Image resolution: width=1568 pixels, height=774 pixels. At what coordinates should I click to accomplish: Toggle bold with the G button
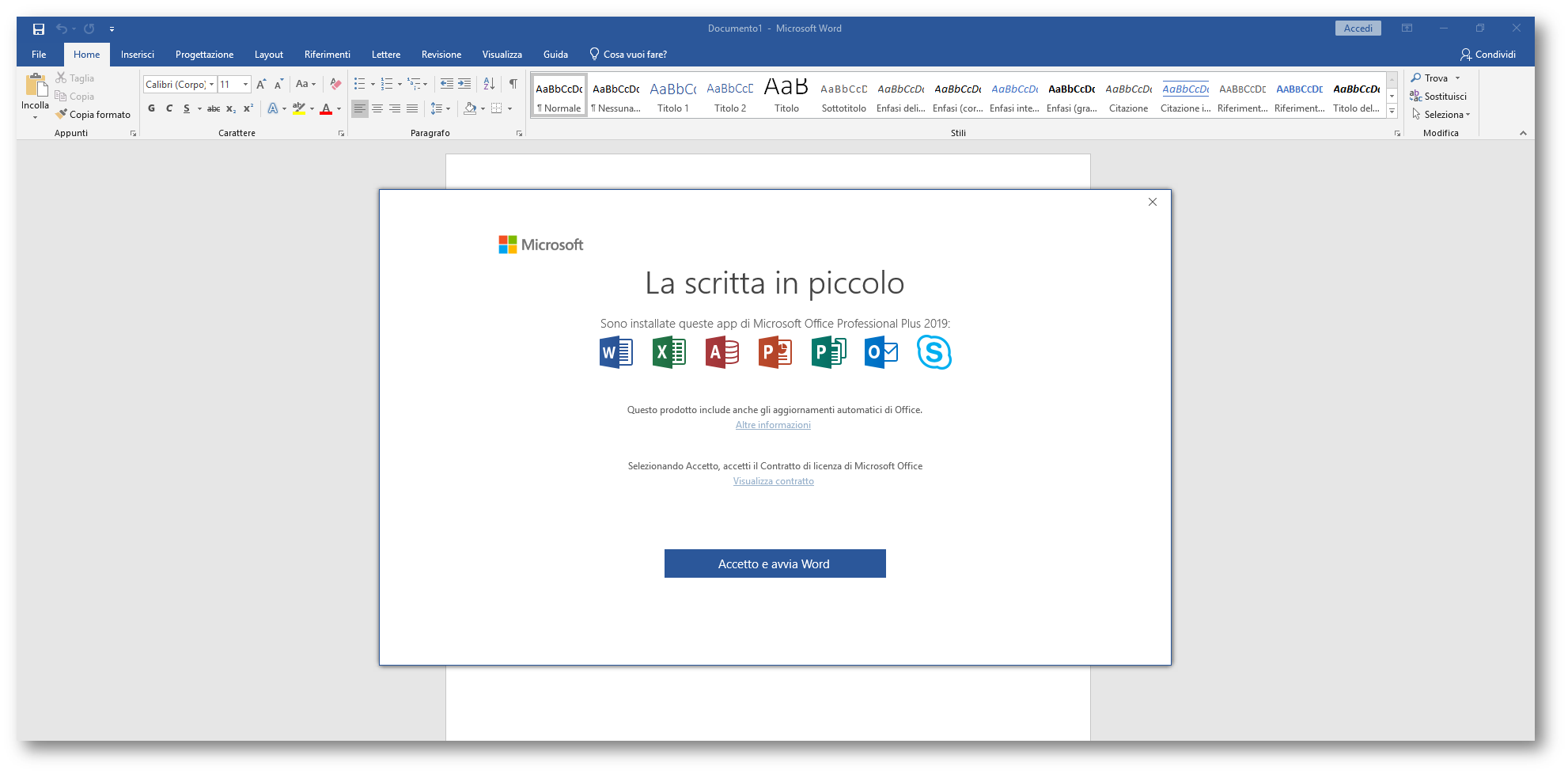[x=152, y=108]
